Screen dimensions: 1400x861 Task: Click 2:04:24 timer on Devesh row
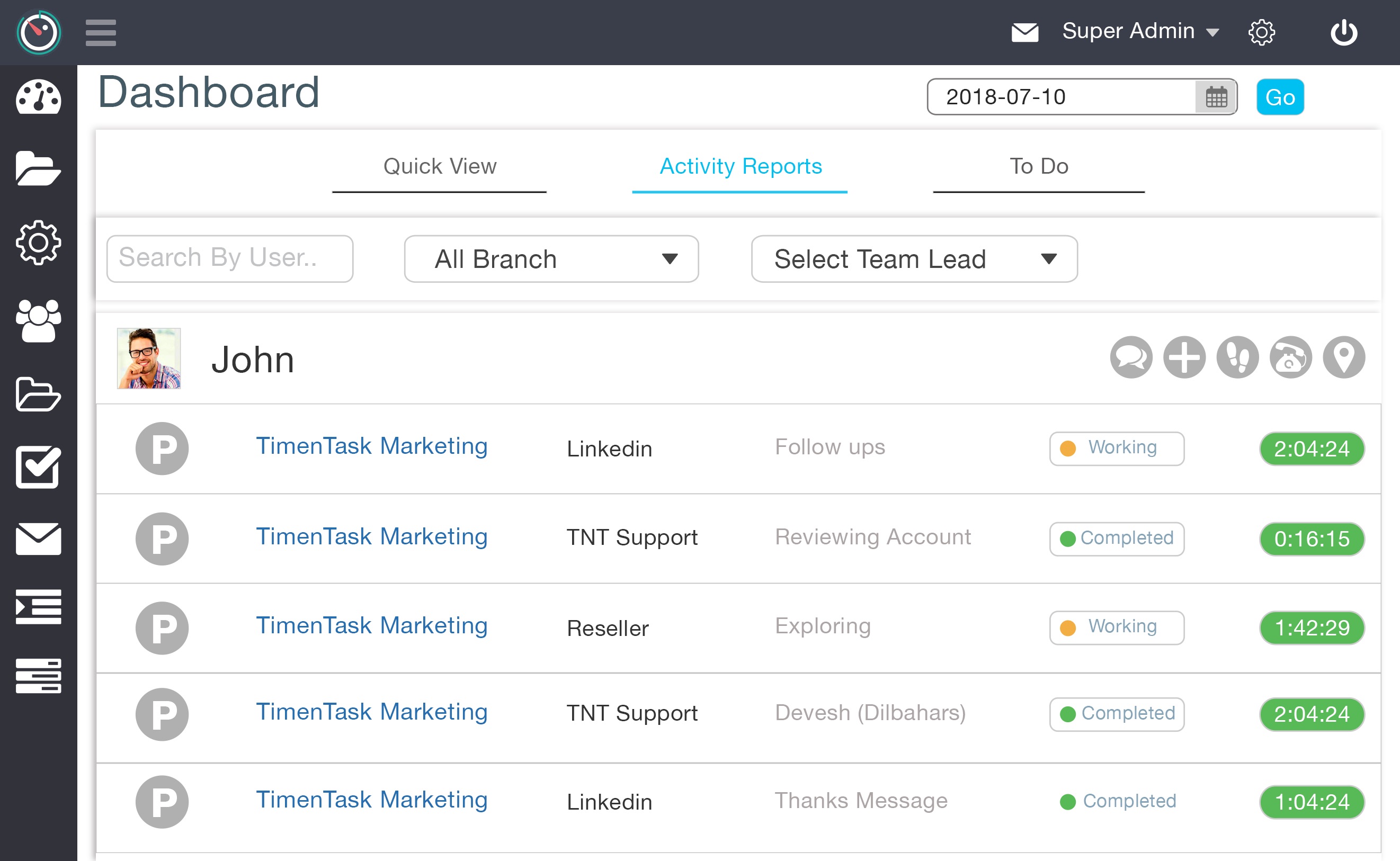click(x=1312, y=714)
